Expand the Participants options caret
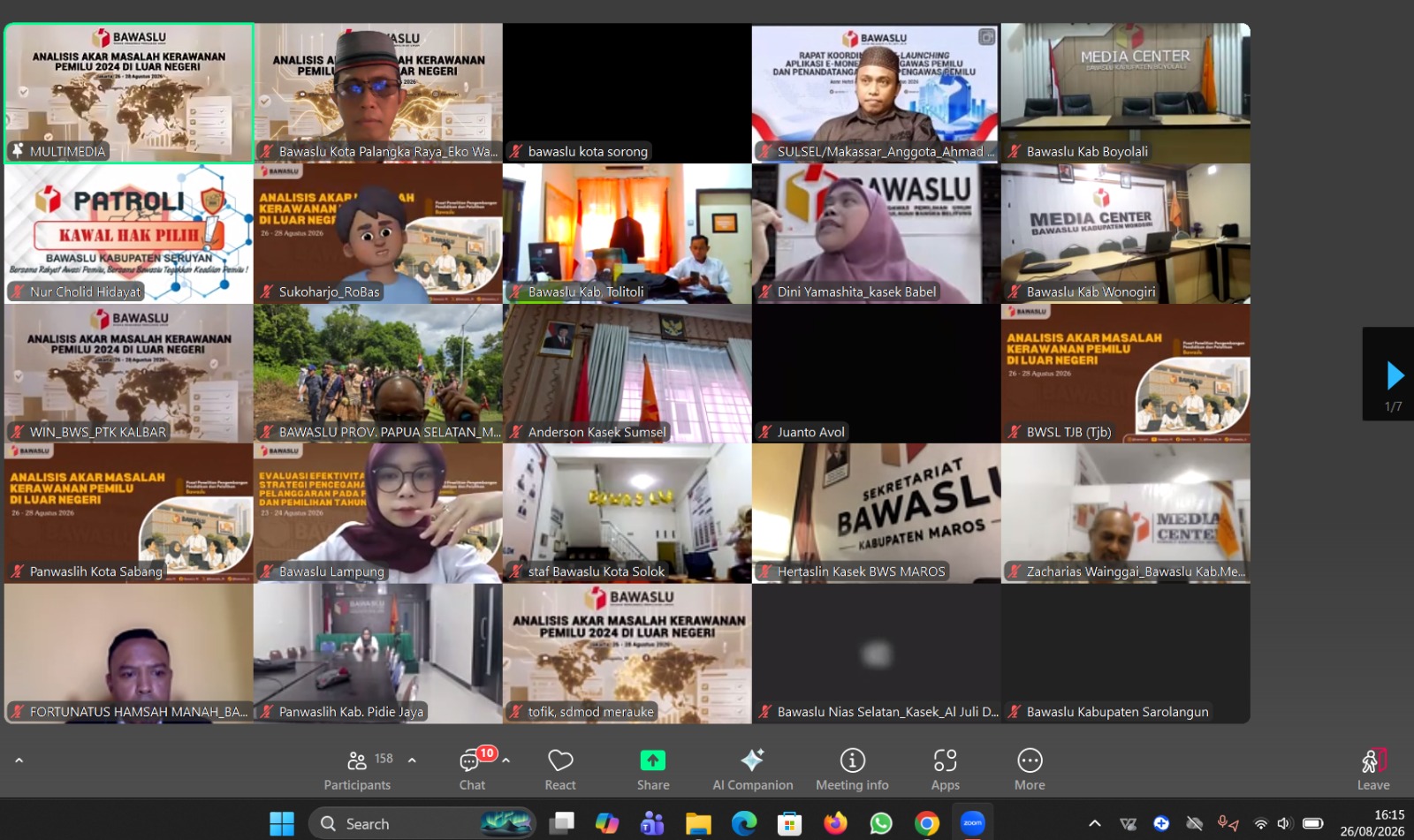 412,760
